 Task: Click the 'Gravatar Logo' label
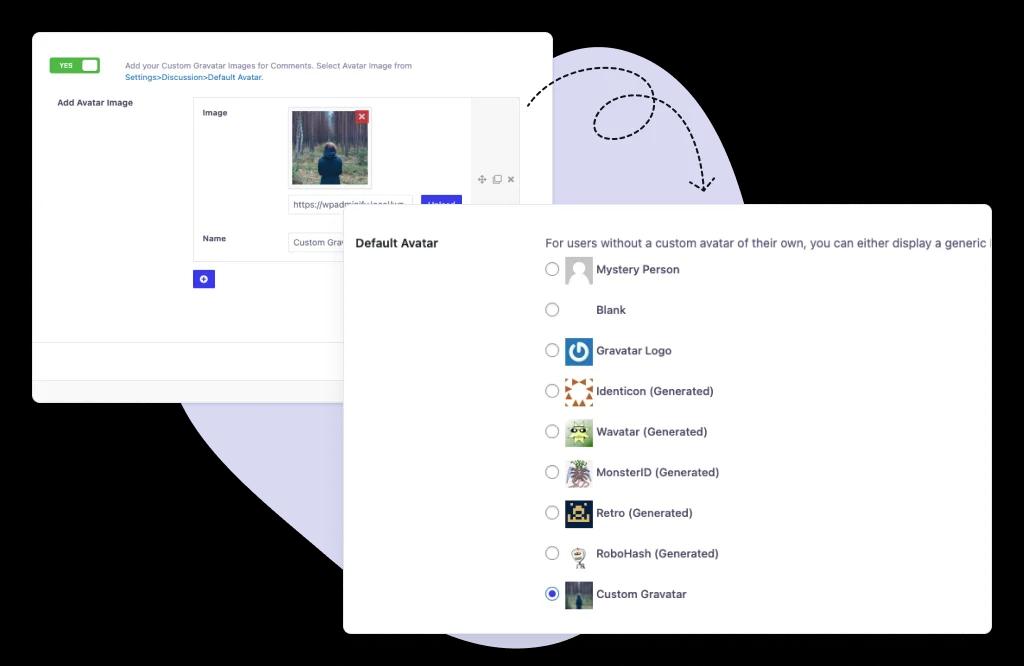633,350
